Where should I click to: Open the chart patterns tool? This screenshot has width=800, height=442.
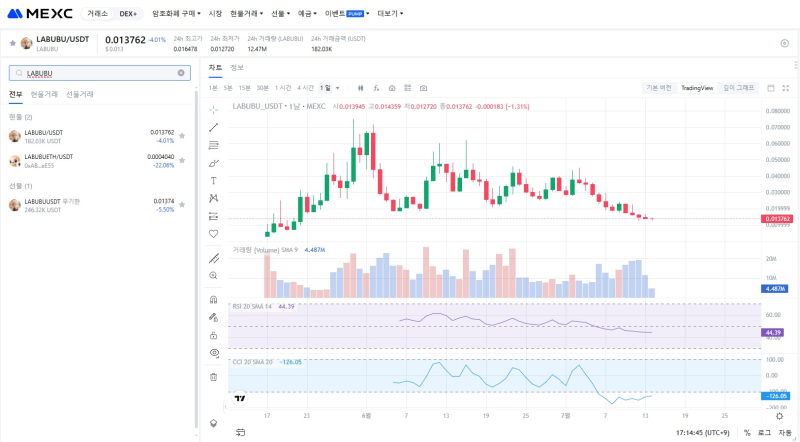214,198
